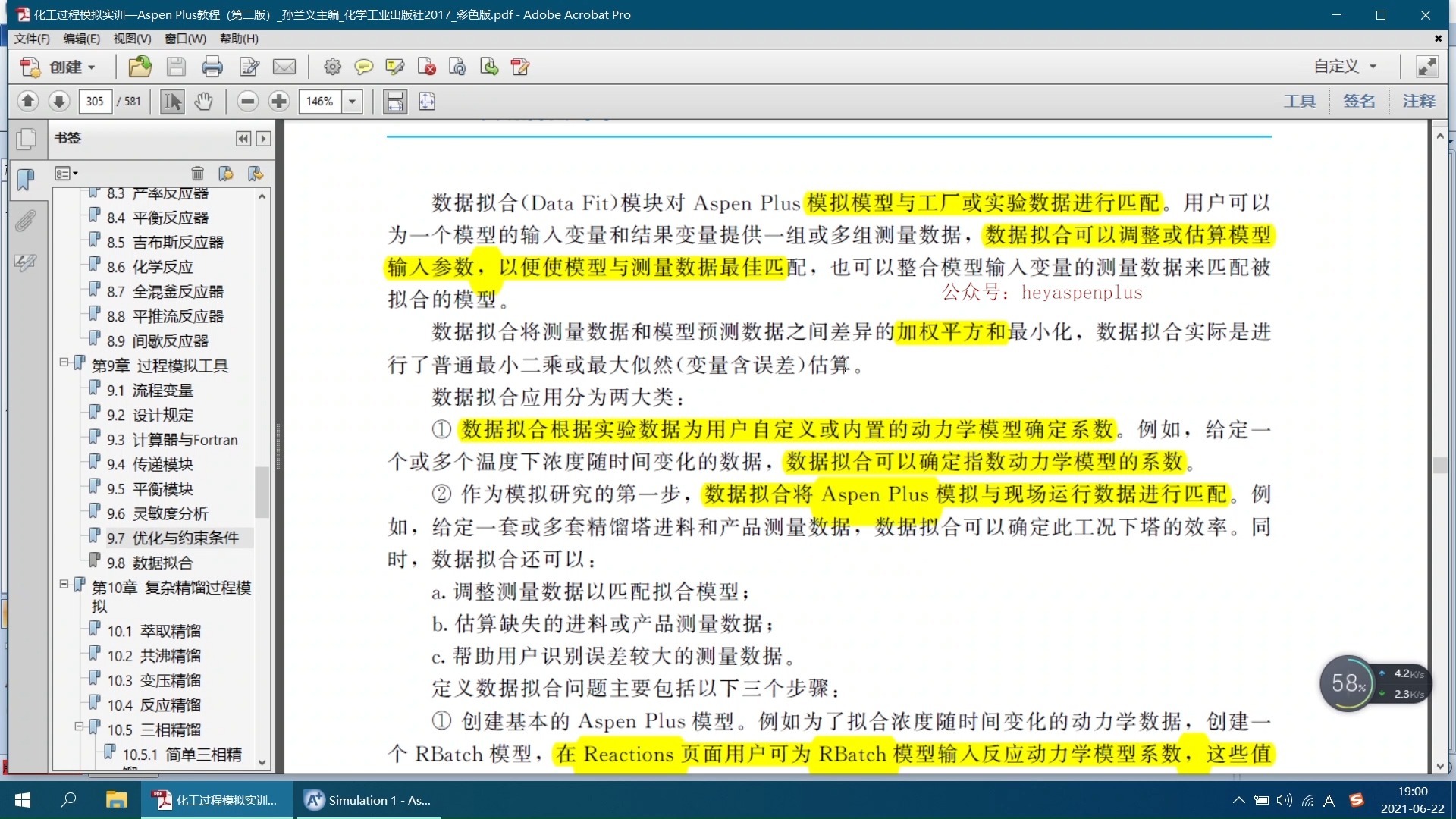Click the bookmarks list scroll-down arrow

point(262,763)
